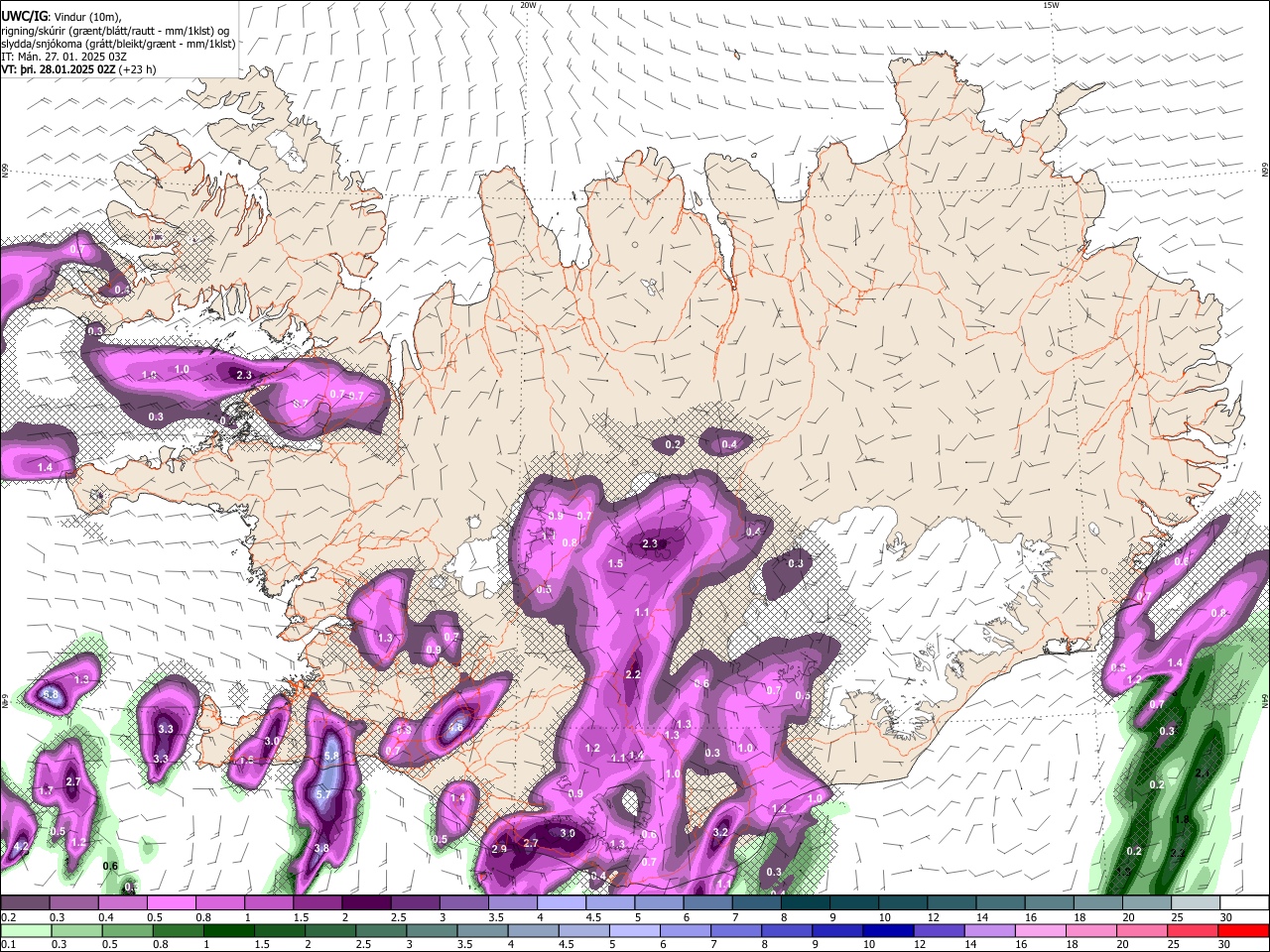Click the 0.1 legend label
The image size is (1270, 952).
(x=7, y=944)
